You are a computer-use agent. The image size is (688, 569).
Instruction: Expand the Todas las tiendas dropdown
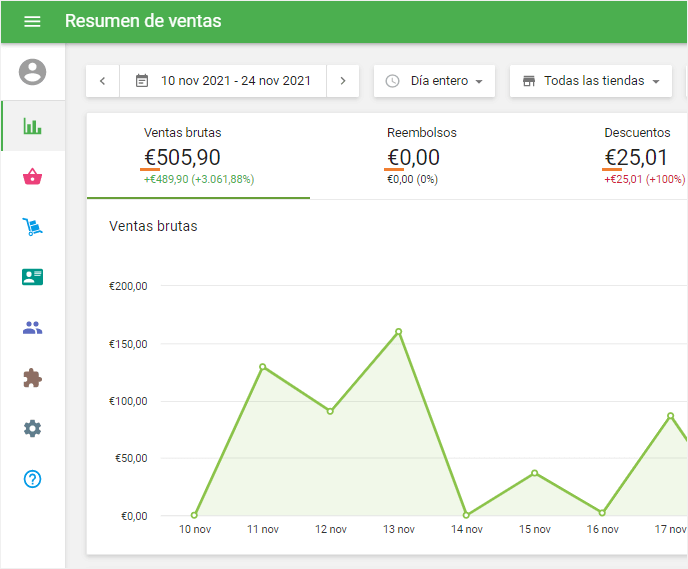[x=591, y=81]
